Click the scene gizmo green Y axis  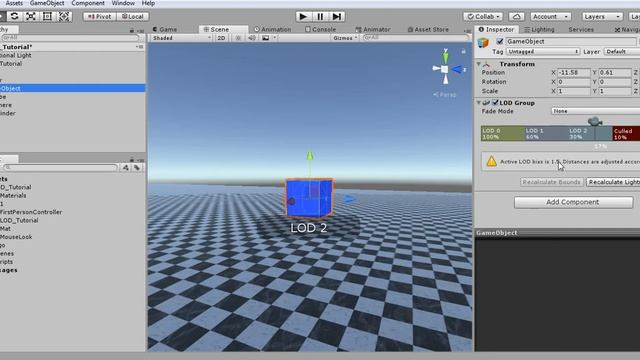445,57
